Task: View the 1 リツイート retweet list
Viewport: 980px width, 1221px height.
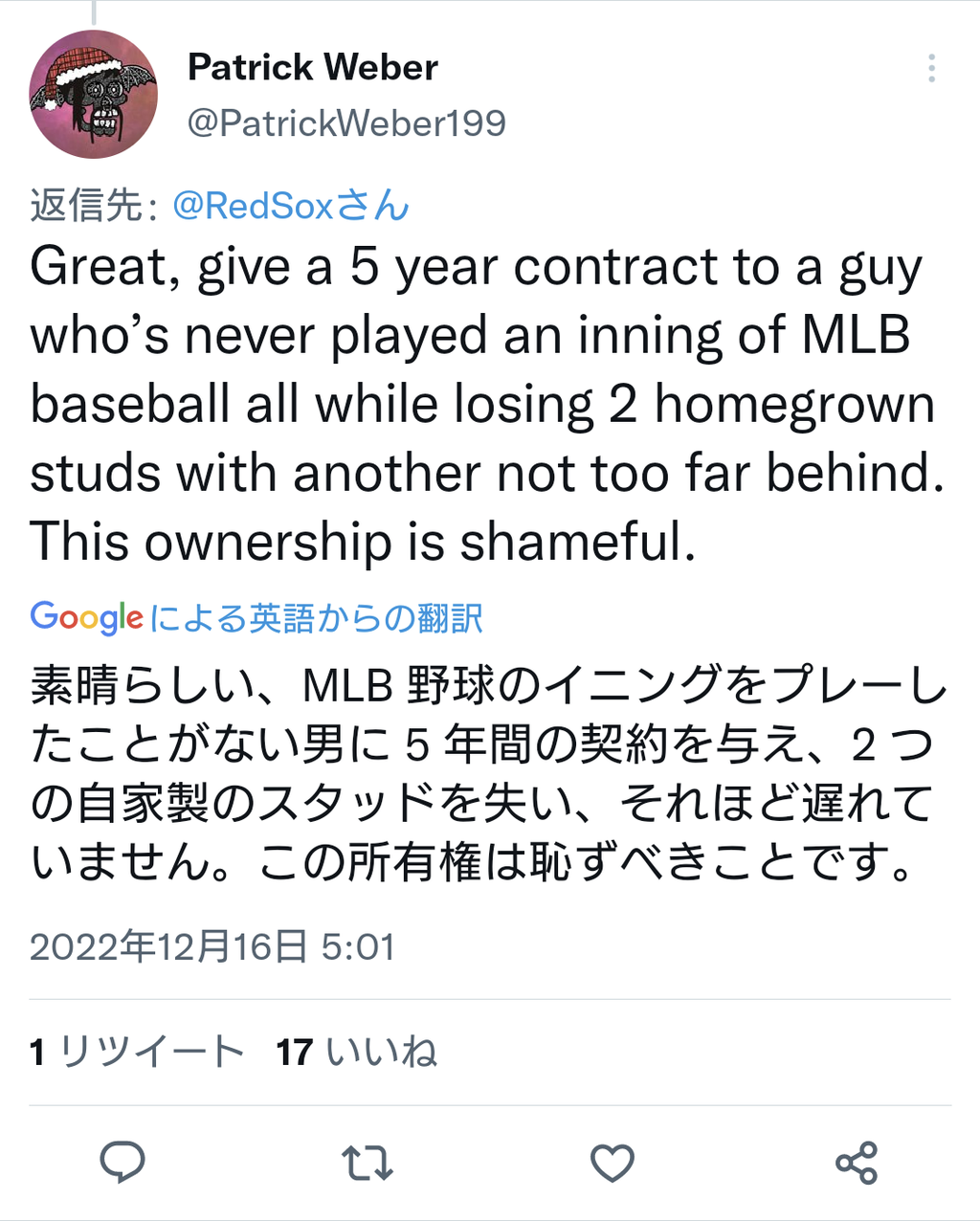Action: coord(137,1052)
